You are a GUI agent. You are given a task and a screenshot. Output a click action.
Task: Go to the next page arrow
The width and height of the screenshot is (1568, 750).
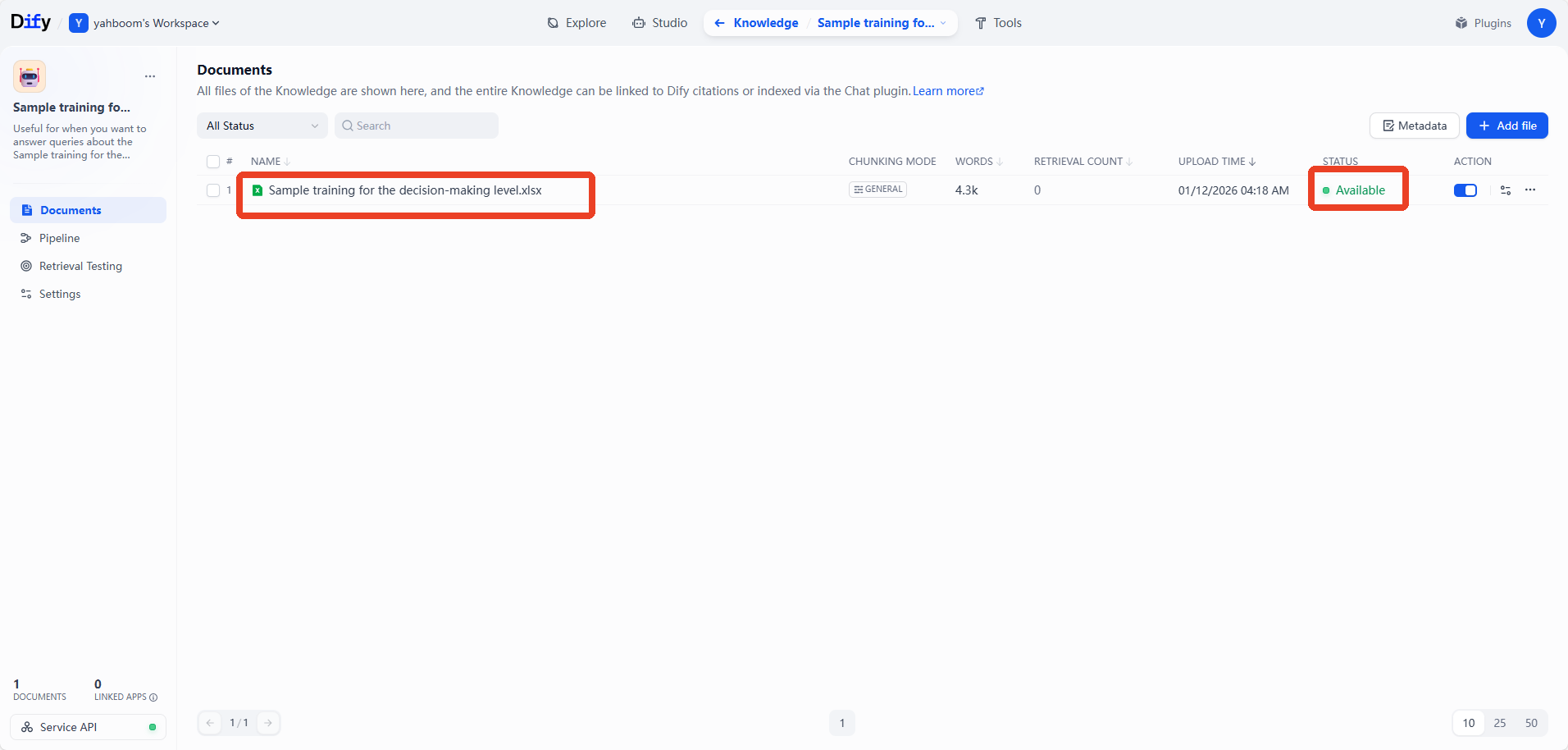[268, 723]
